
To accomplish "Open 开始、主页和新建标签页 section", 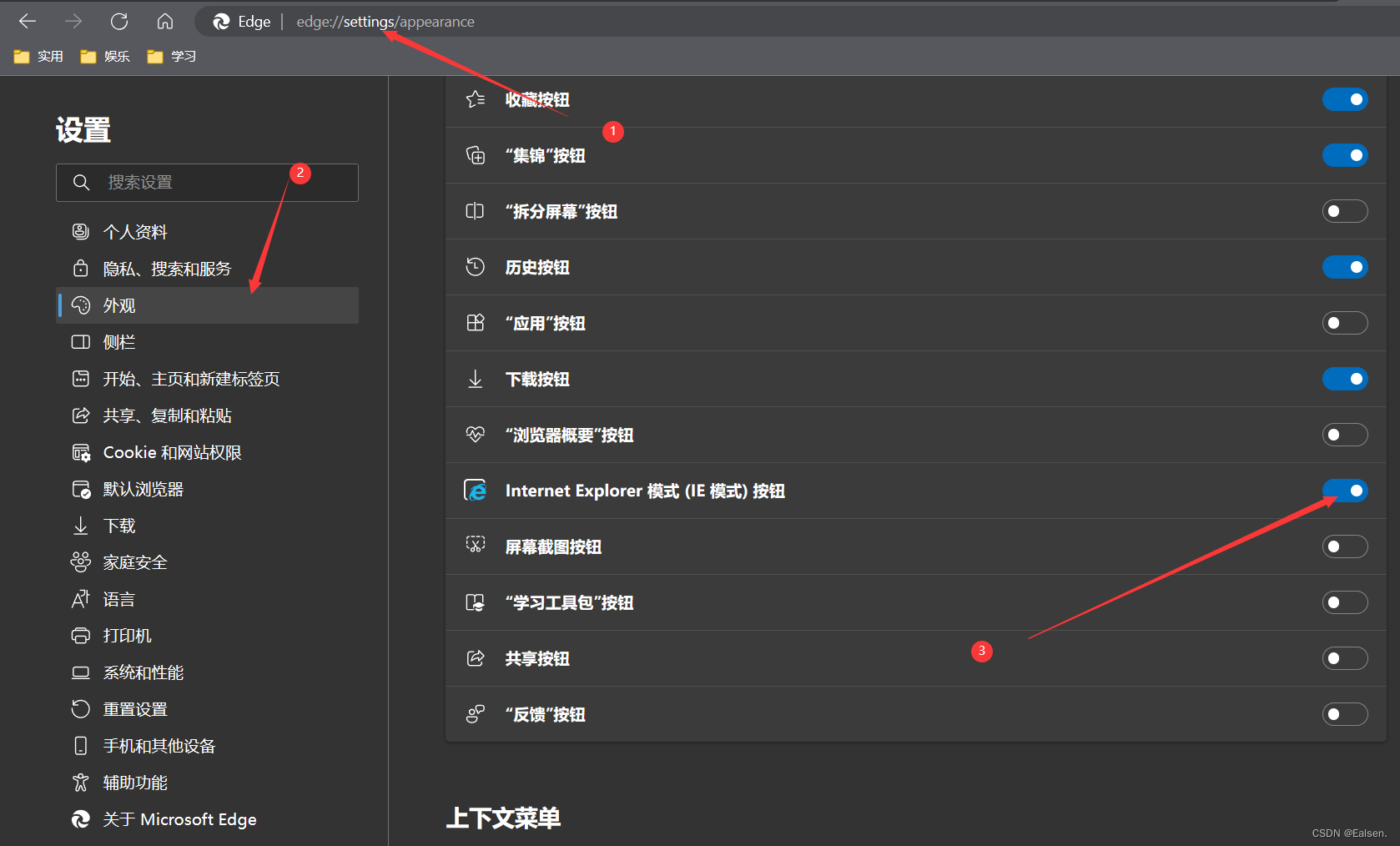I will coord(208,379).
